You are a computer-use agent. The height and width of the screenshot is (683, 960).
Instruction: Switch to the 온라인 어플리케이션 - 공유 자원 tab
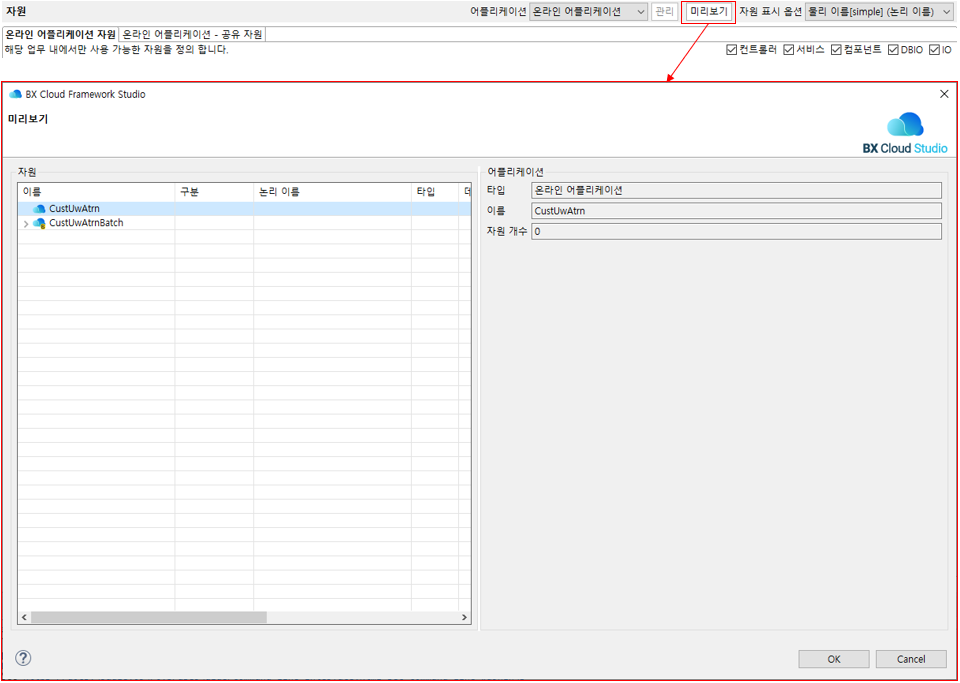[x=191, y=33]
